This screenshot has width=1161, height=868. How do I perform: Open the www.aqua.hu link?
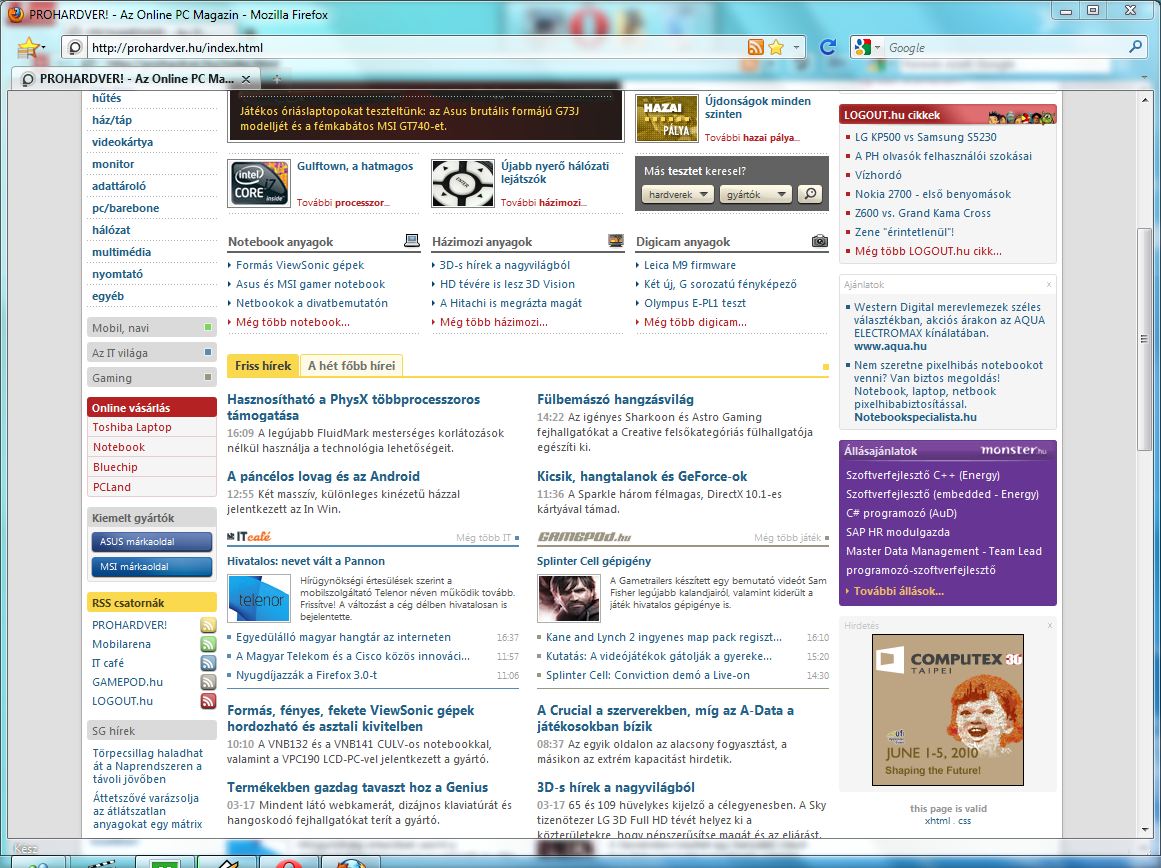[x=890, y=346]
